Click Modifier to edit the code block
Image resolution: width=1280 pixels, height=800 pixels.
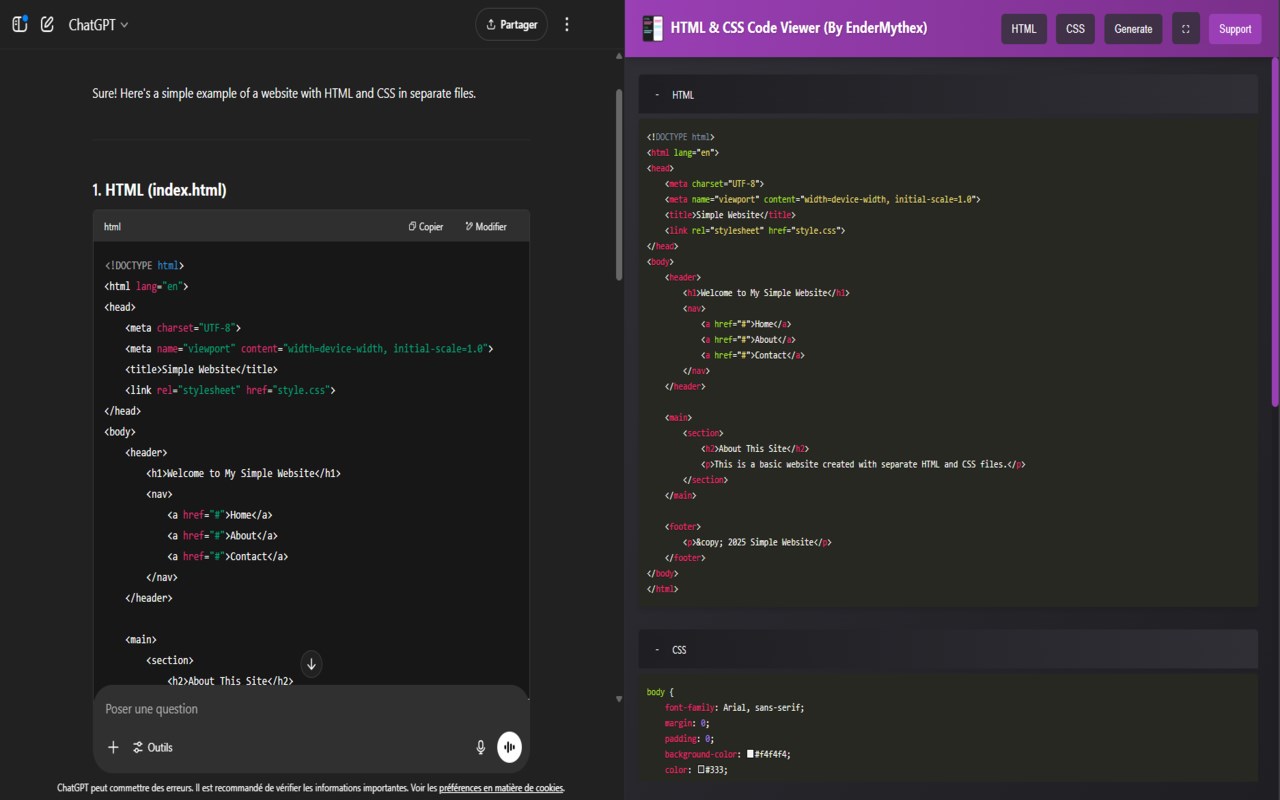pyautogui.click(x=486, y=227)
